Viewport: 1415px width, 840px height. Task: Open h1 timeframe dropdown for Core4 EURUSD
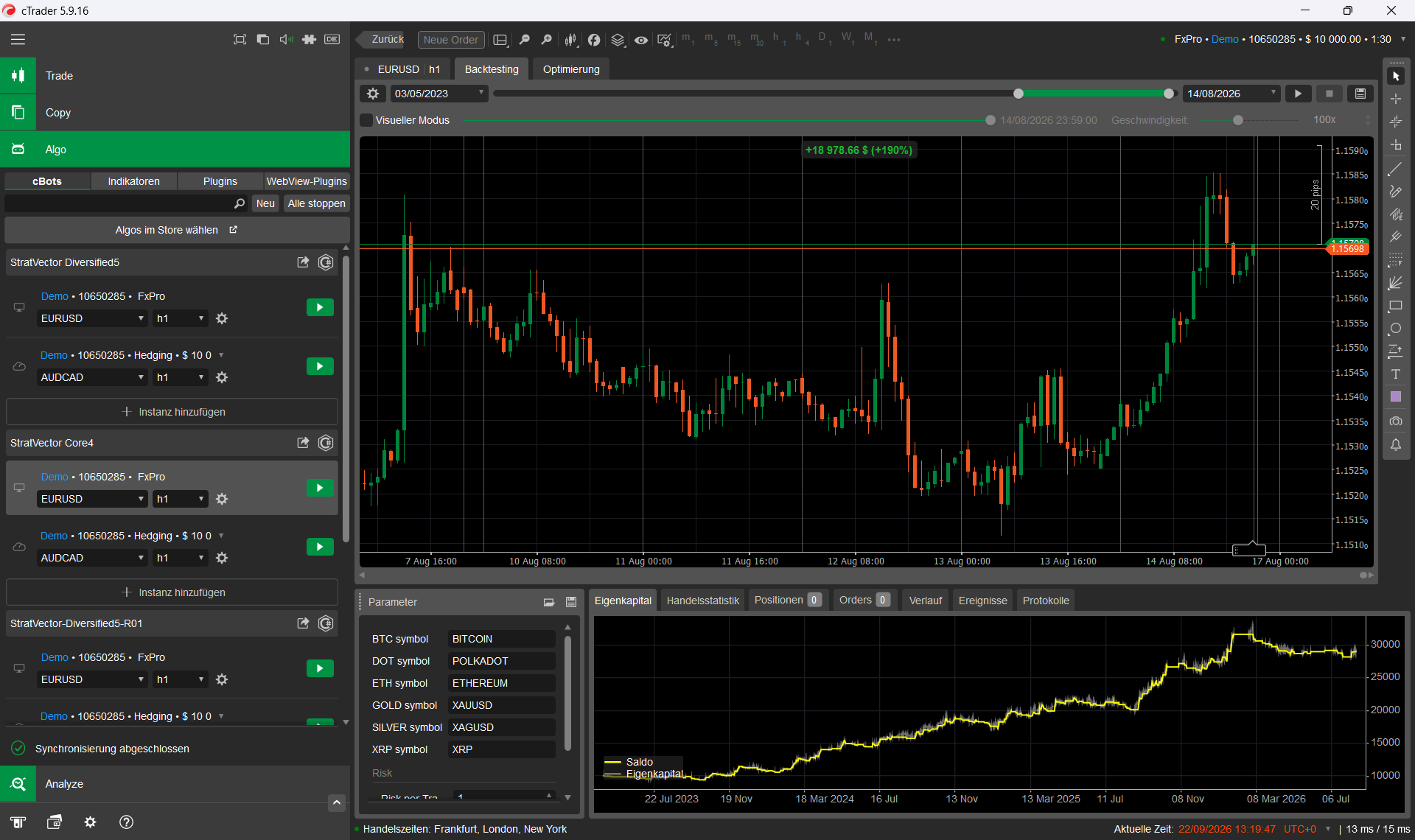coord(181,499)
